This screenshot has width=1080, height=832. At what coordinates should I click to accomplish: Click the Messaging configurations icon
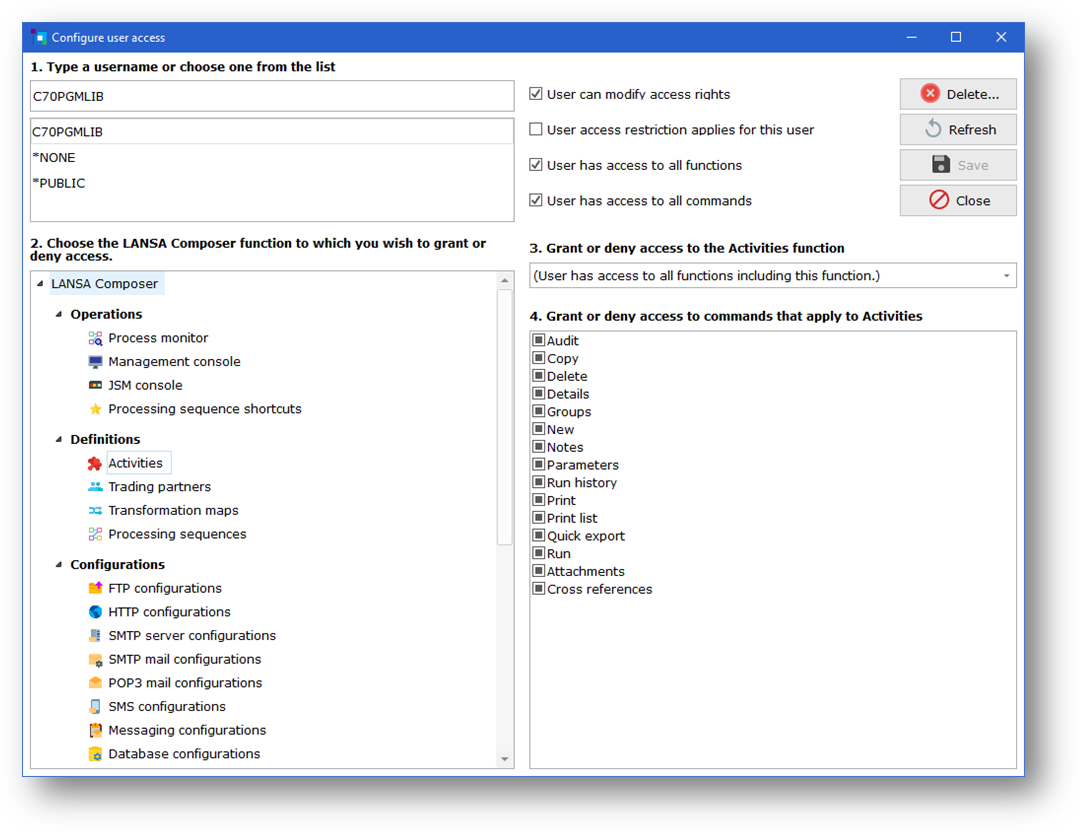[x=95, y=730]
